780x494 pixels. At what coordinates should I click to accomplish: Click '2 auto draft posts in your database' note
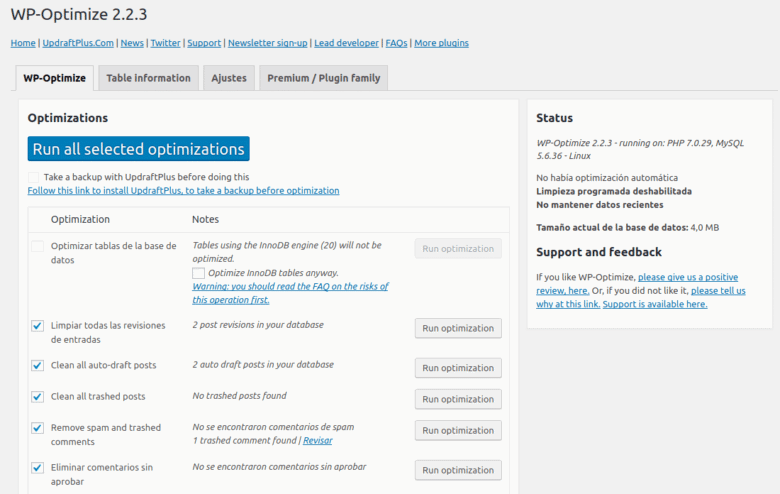pos(263,365)
